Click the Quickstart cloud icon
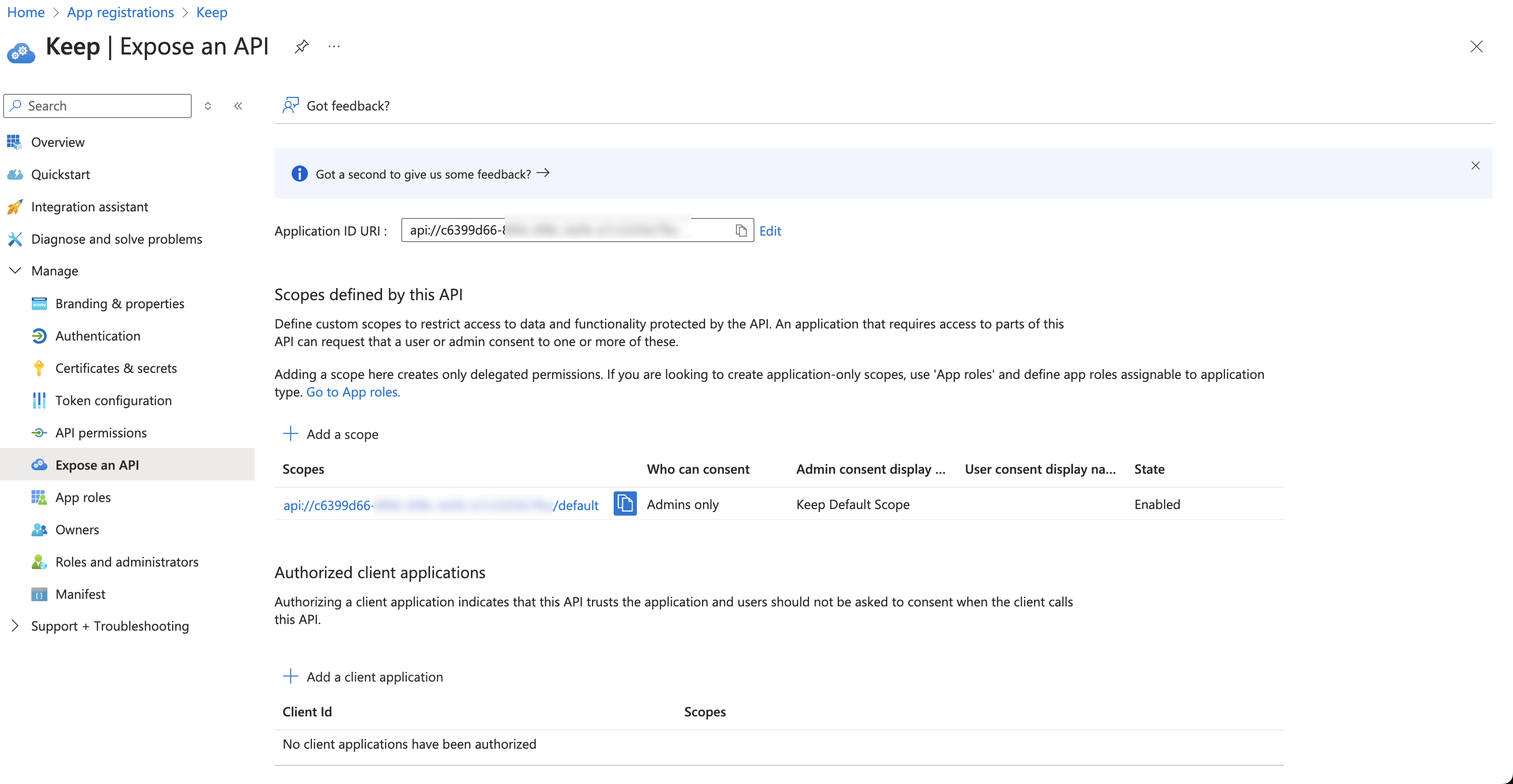Image resolution: width=1513 pixels, height=784 pixels. coord(15,174)
